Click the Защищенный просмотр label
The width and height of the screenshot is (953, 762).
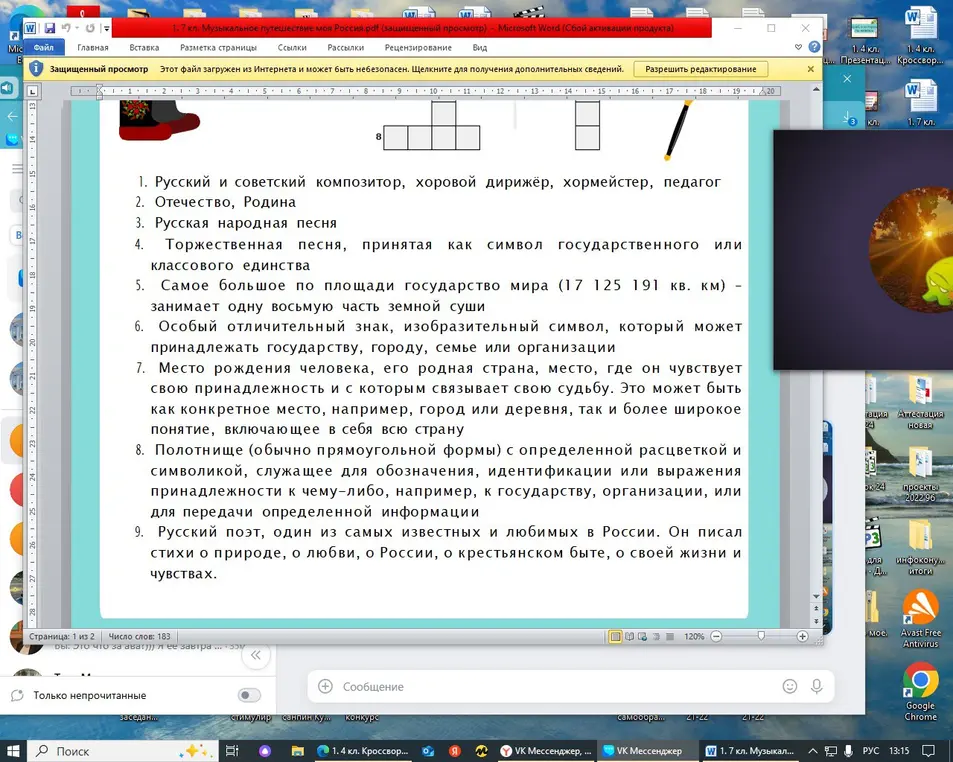99,69
